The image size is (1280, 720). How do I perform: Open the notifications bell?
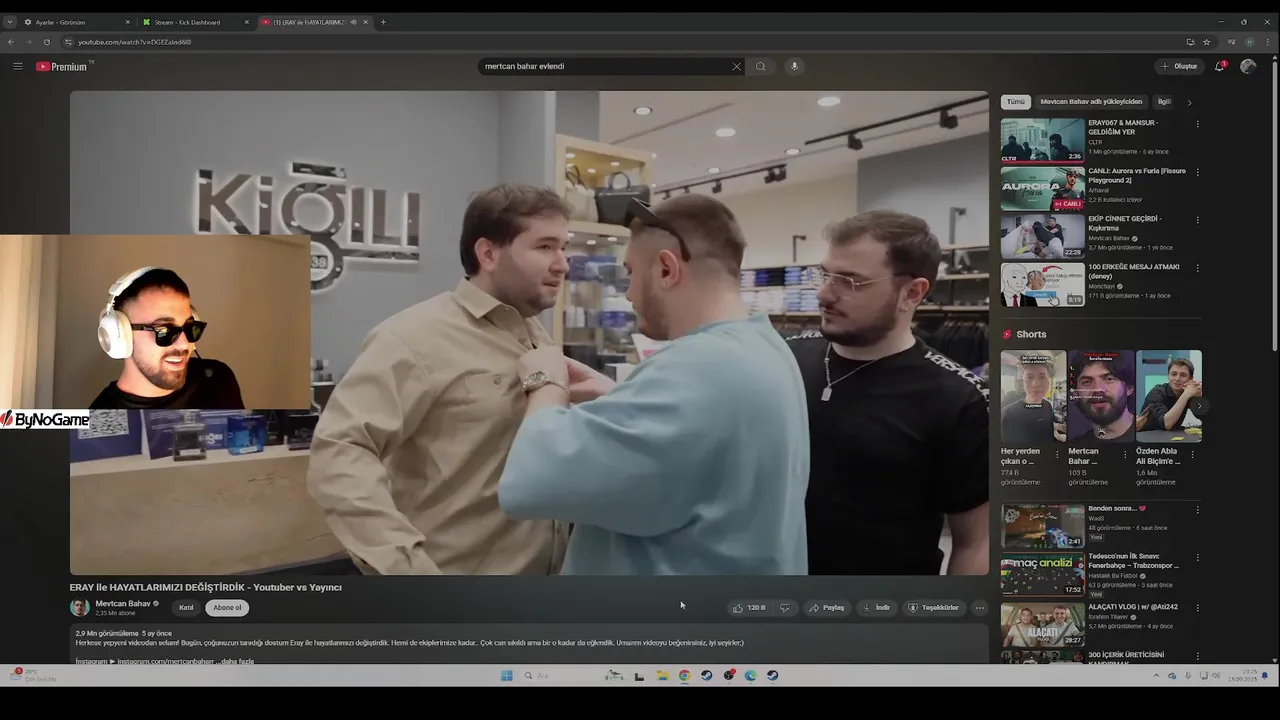coord(1220,66)
